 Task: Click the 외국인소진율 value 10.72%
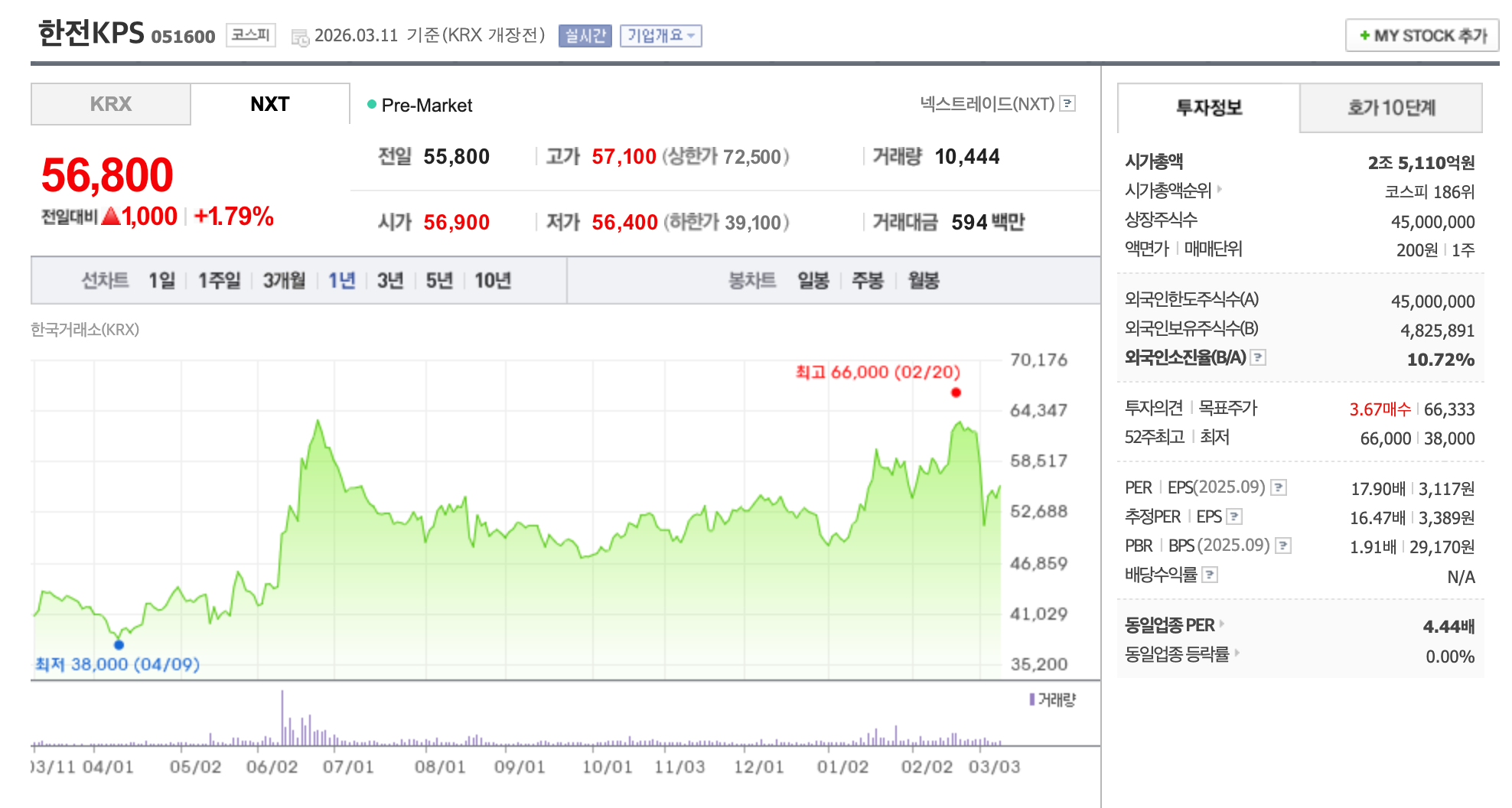(x=1441, y=360)
